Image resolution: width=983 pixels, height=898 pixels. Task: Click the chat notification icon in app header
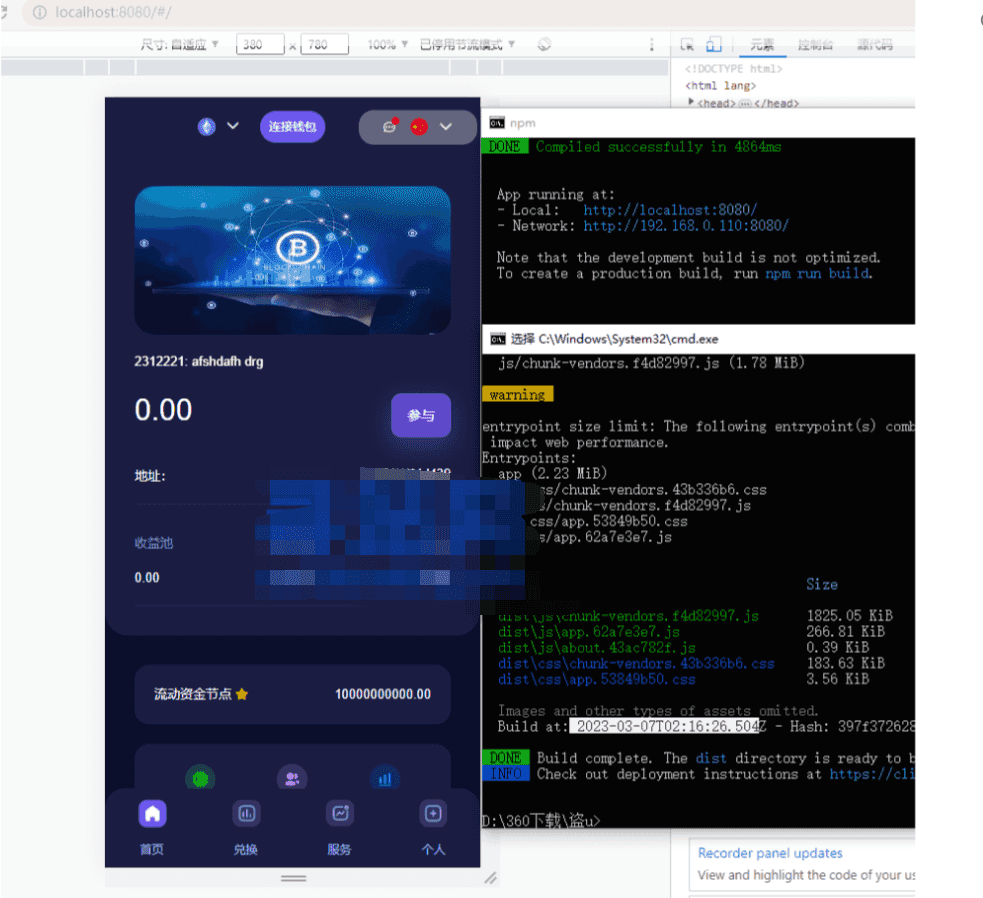pos(390,126)
